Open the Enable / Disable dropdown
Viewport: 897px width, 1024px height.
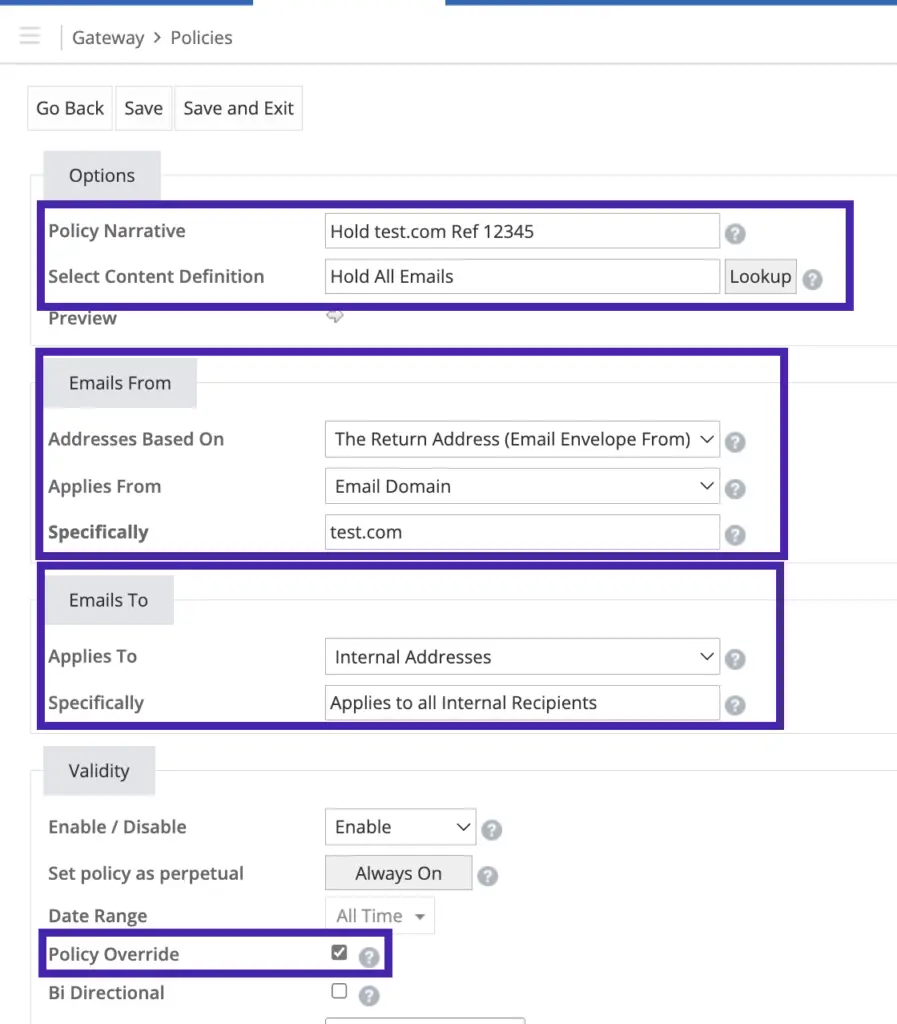(400, 827)
